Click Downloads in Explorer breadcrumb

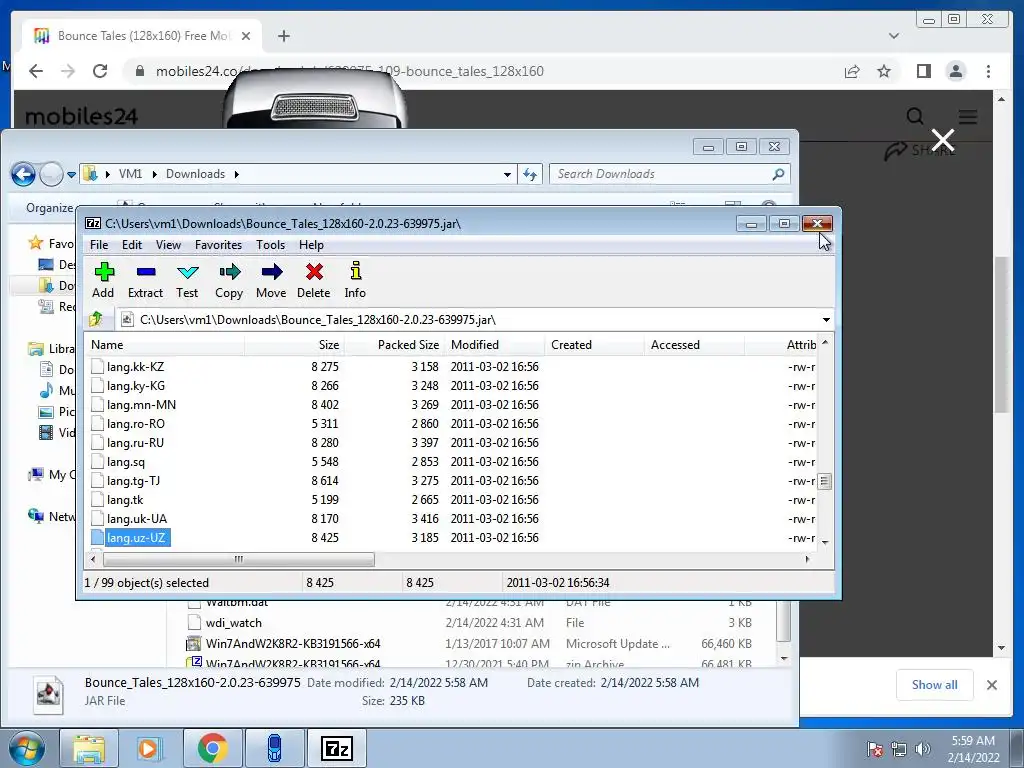195,174
